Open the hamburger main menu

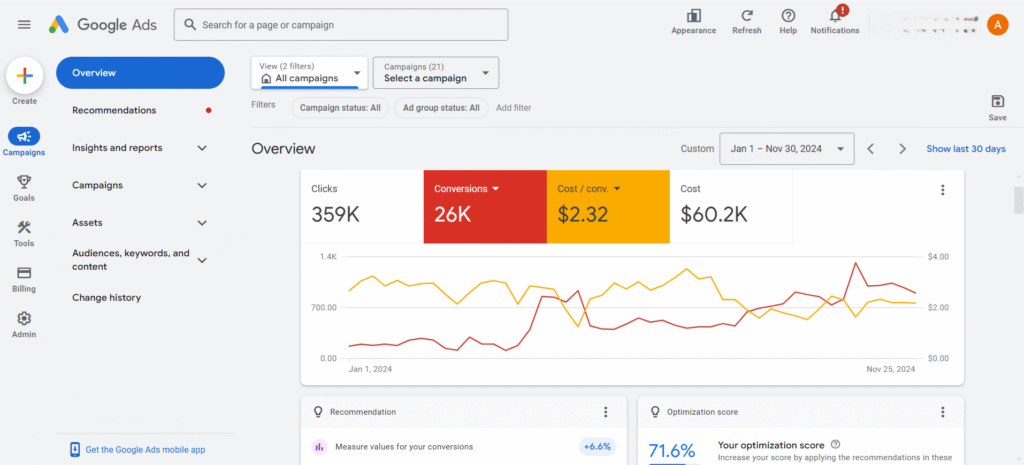(24, 25)
